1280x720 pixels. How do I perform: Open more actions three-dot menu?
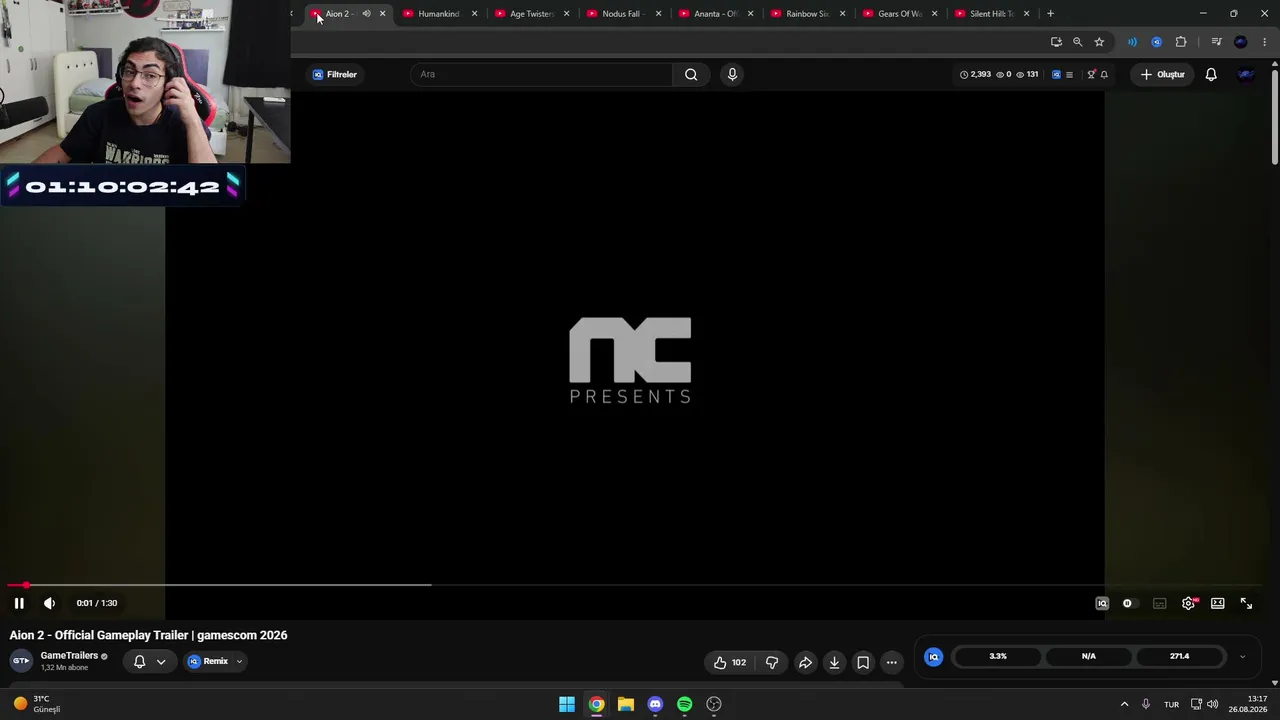pos(892,662)
